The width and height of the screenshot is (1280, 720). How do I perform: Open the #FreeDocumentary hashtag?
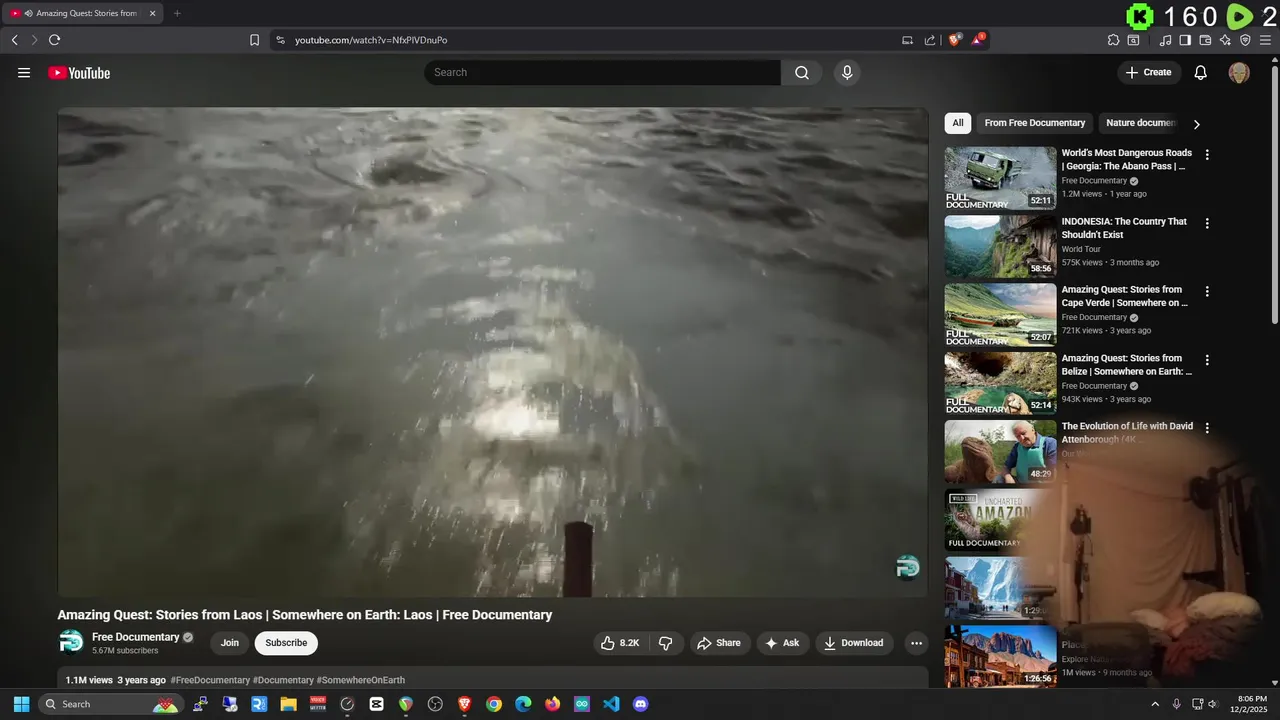210,680
